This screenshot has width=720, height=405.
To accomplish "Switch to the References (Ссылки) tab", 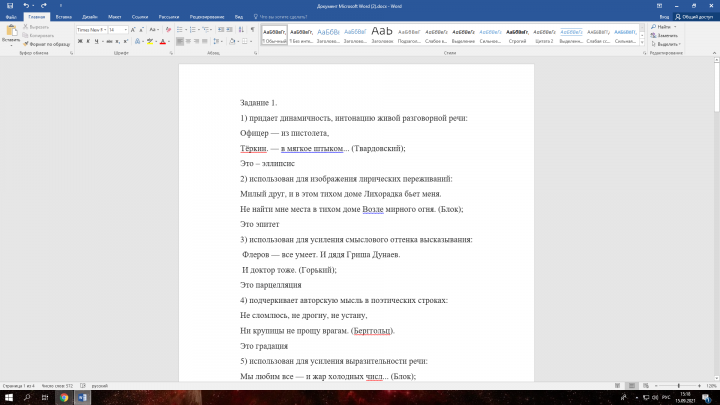I will [x=140, y=17].
